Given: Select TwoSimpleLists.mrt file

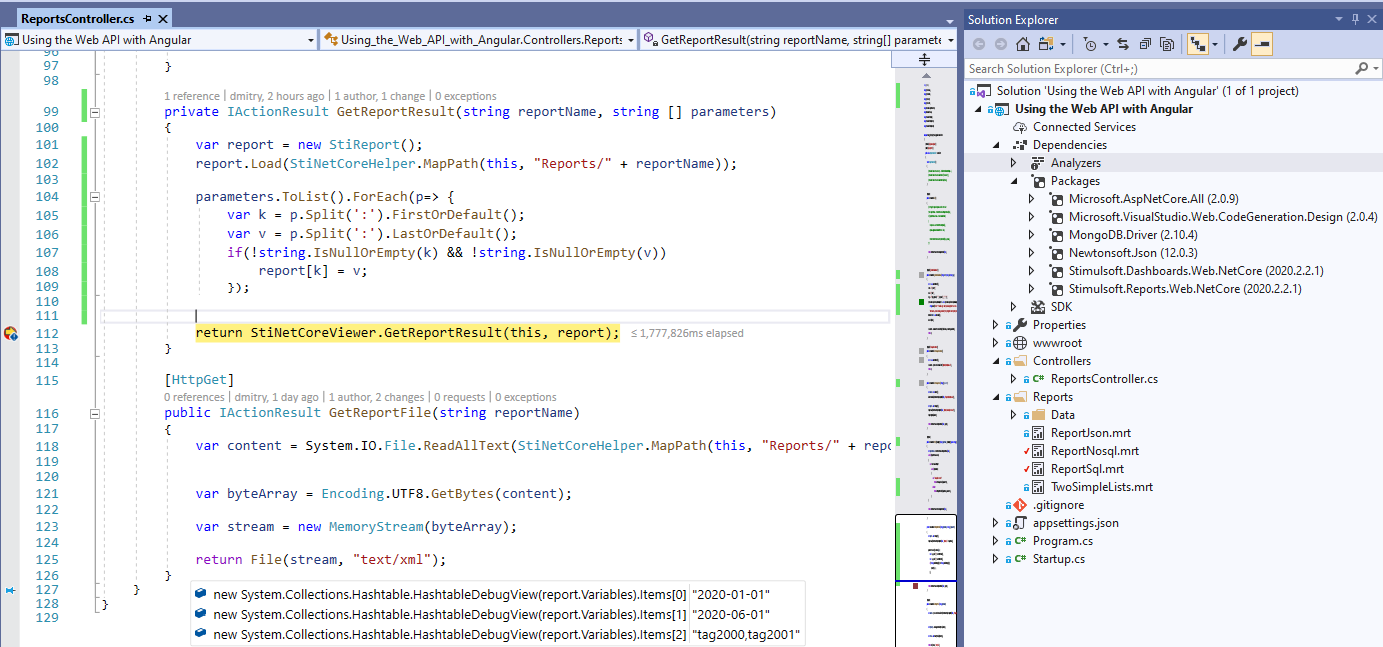Looking at the screenshot, I should 1102,487.
